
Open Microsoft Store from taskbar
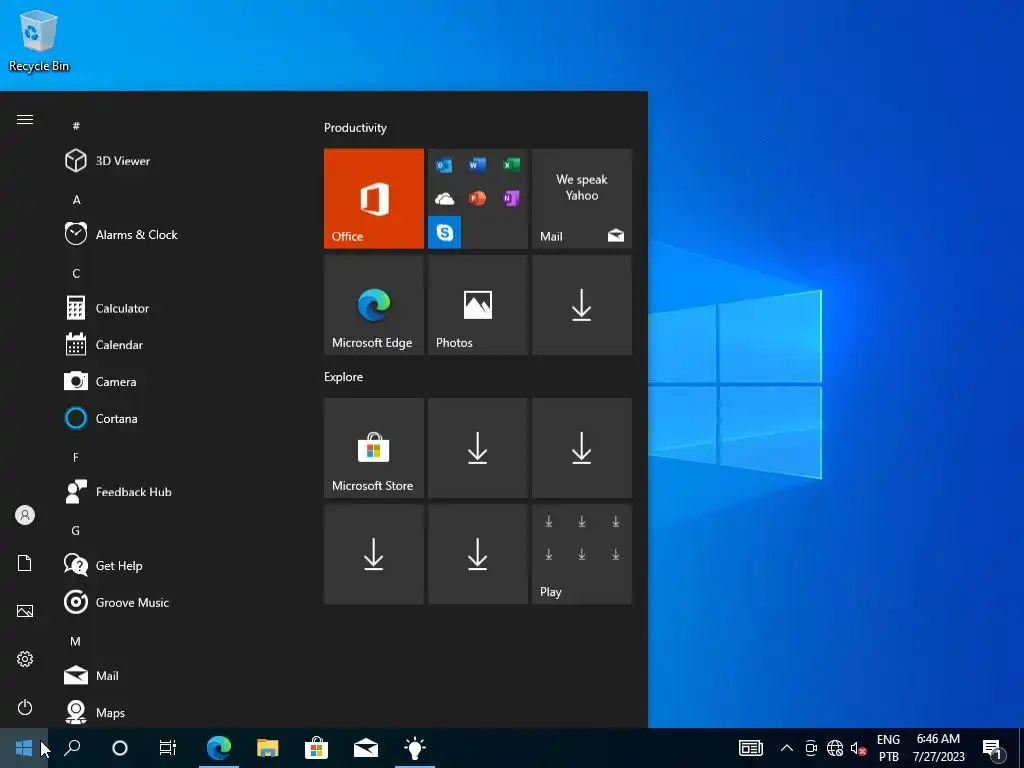(x=316, y=748)
